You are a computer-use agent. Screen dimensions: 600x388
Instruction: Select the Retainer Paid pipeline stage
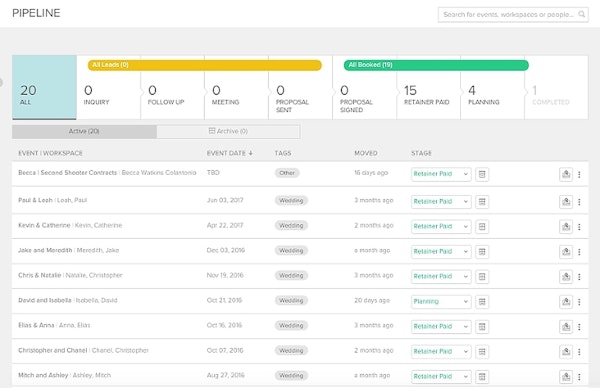(x=428, y=87)
